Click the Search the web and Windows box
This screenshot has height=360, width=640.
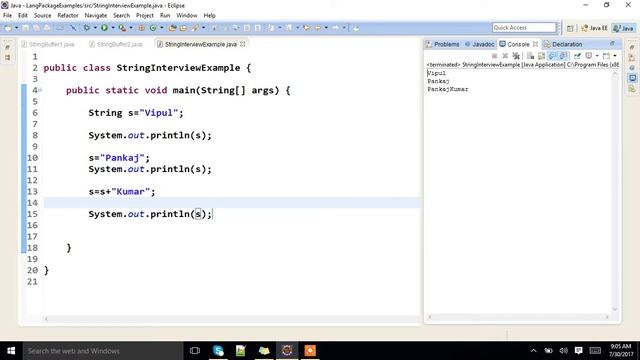(103, 351)
